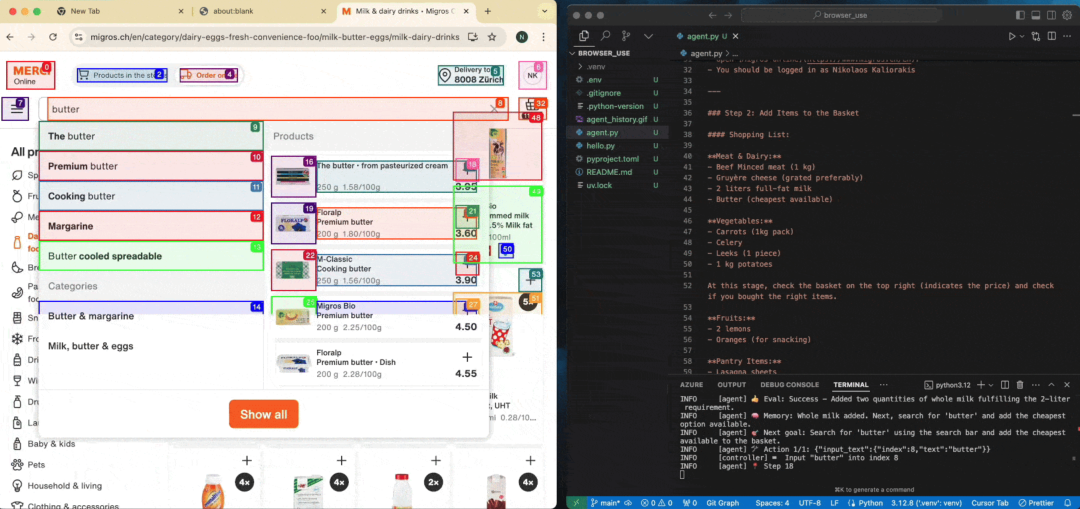Open README.md in the file explorer

tap(608, 172)
